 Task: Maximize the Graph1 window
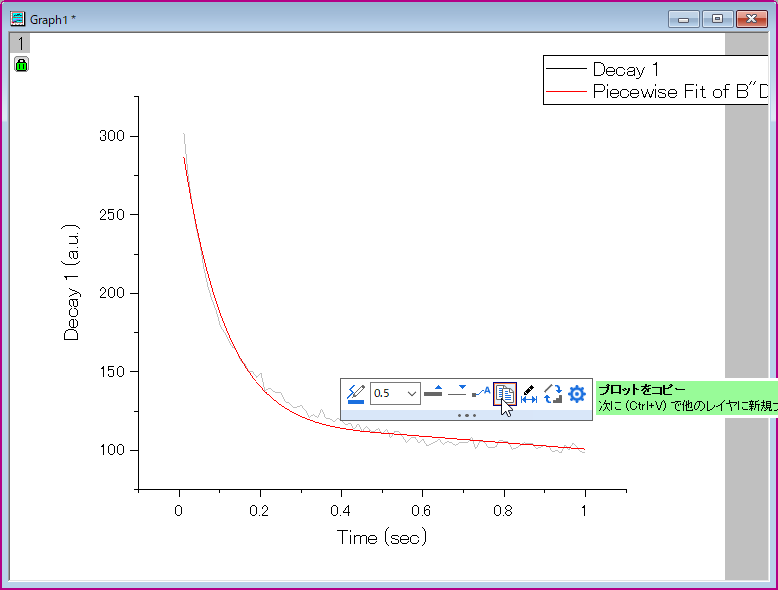pyautogui.click(x=717, y=19)
